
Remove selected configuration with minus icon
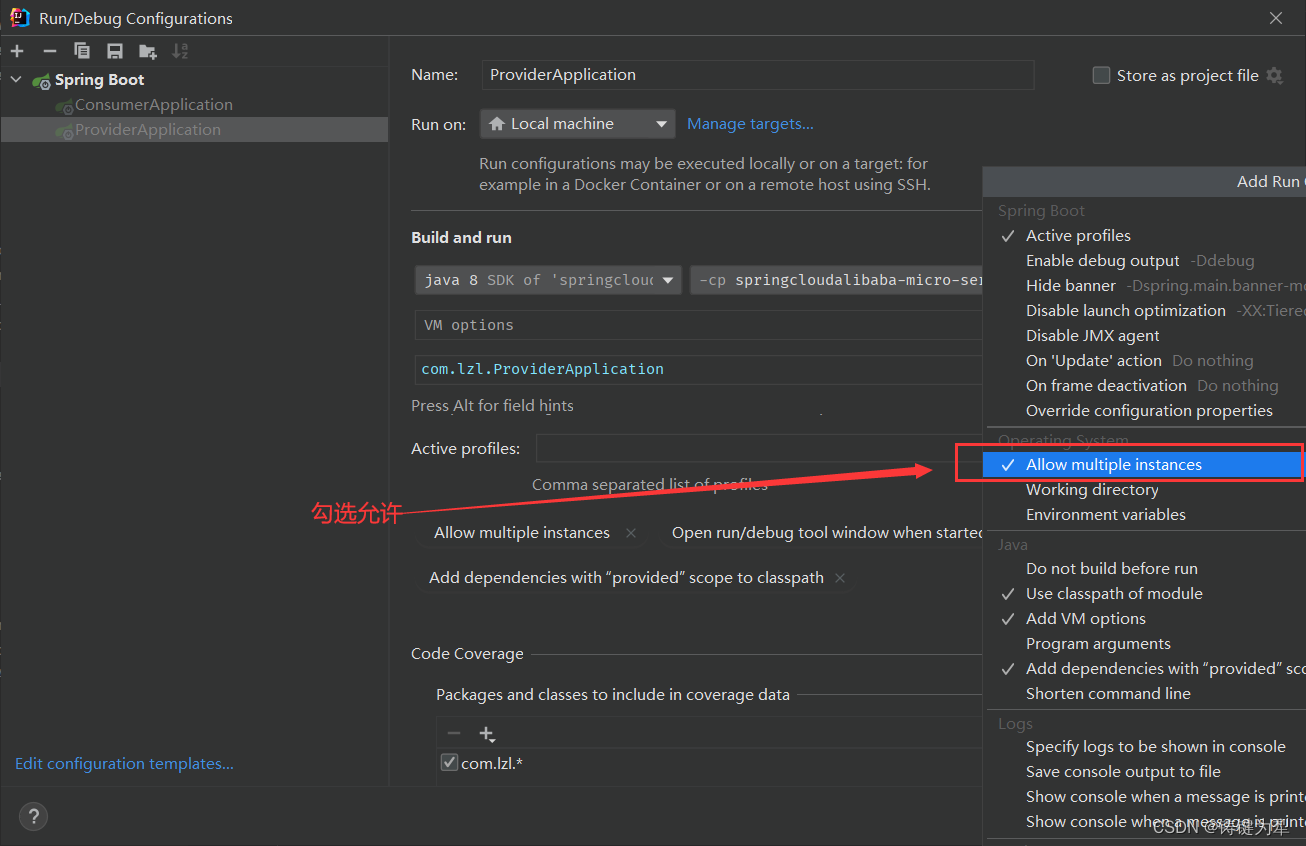point(49,51)
